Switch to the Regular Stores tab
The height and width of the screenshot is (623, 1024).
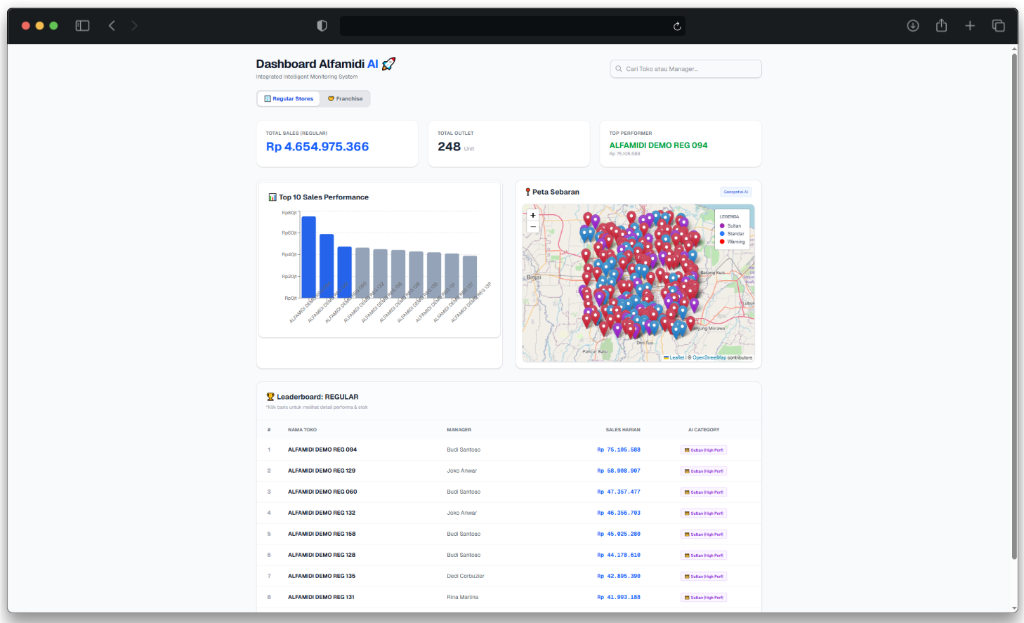[x=288, y=99]
